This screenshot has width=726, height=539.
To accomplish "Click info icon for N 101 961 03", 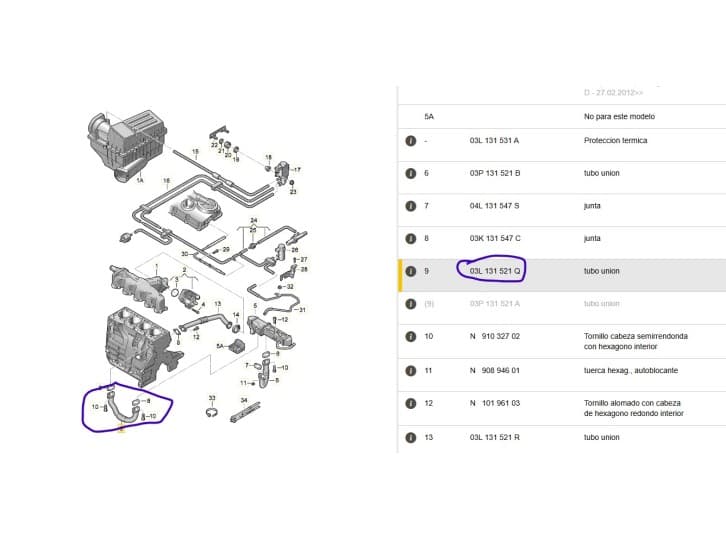I will (411, 403).
